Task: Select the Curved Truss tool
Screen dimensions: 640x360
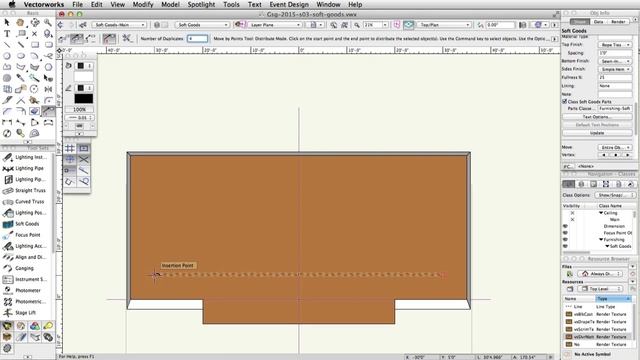Action: click(24, 201)
